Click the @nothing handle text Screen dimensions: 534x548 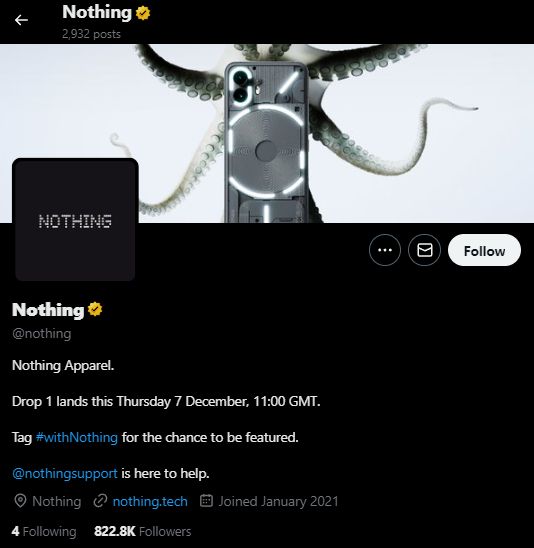42,333
